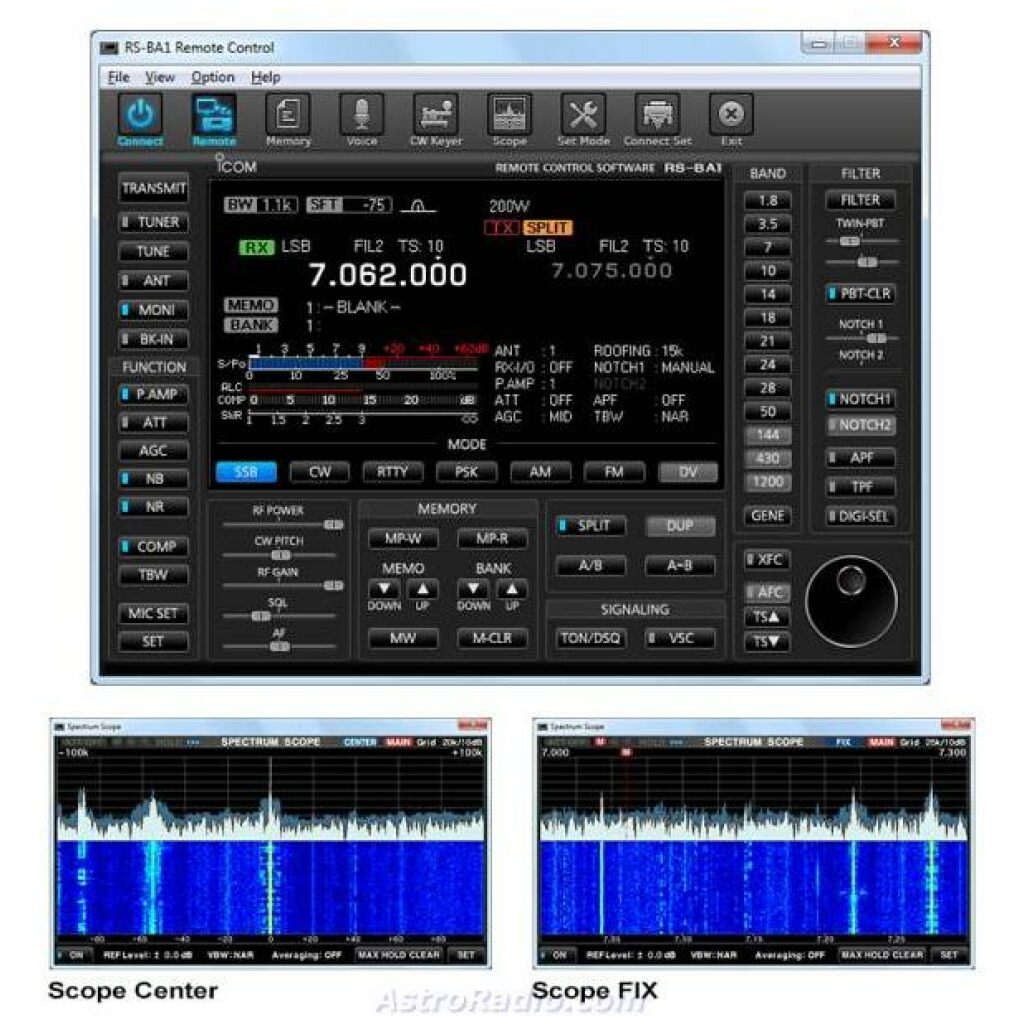This screenshot has width=1024, height=1024.
Task: Select the CW mode
Action: (320, 472)
